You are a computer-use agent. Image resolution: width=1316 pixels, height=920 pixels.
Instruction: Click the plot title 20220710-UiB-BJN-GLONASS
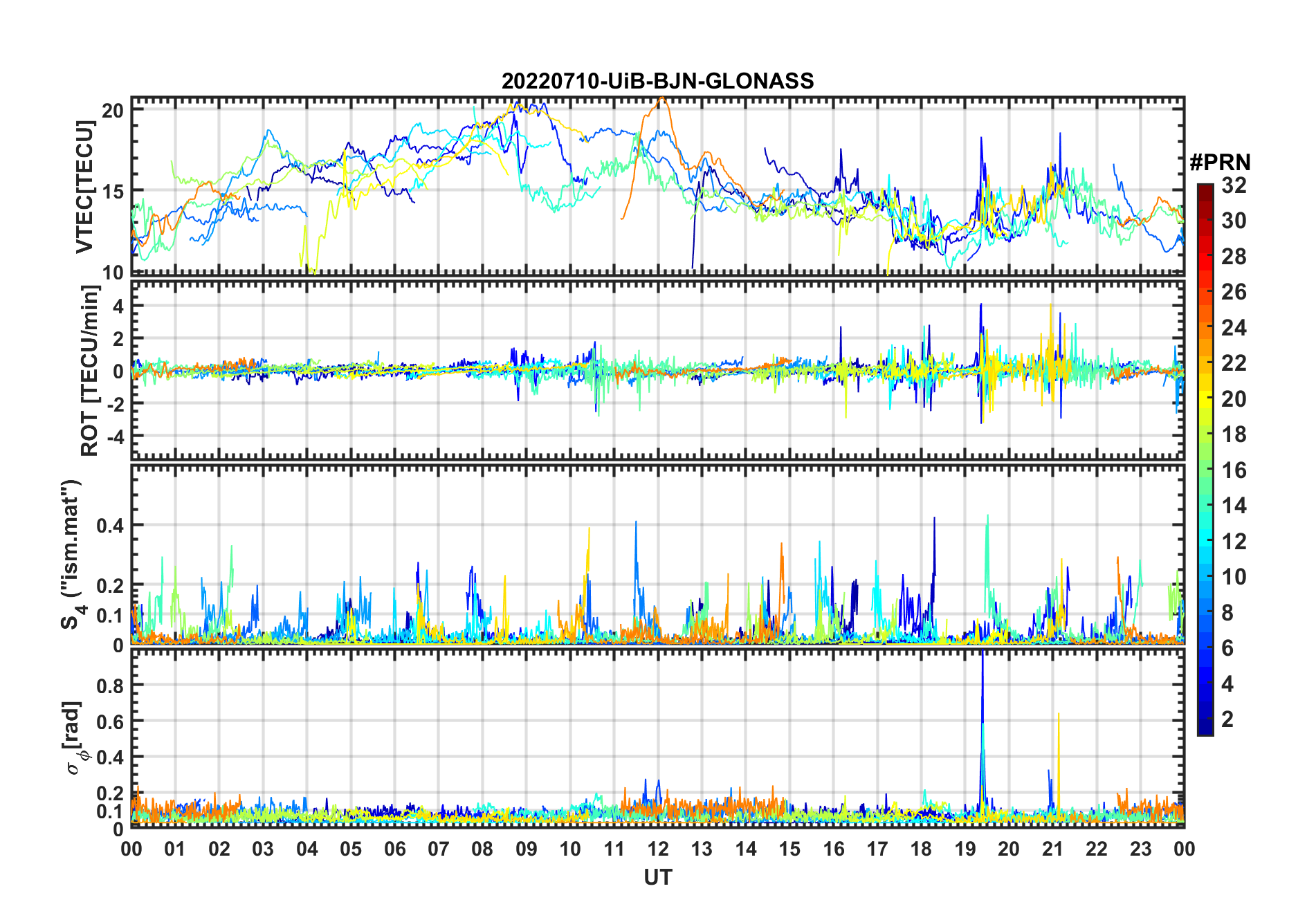pyautogui.click(x=657, y=81)
